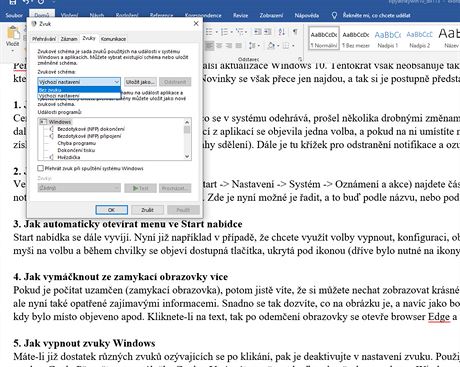The width and height of the screenshot is (460, 367).
Task: Select the 'Chyba programu' event
Action: (x=76, y=143)
